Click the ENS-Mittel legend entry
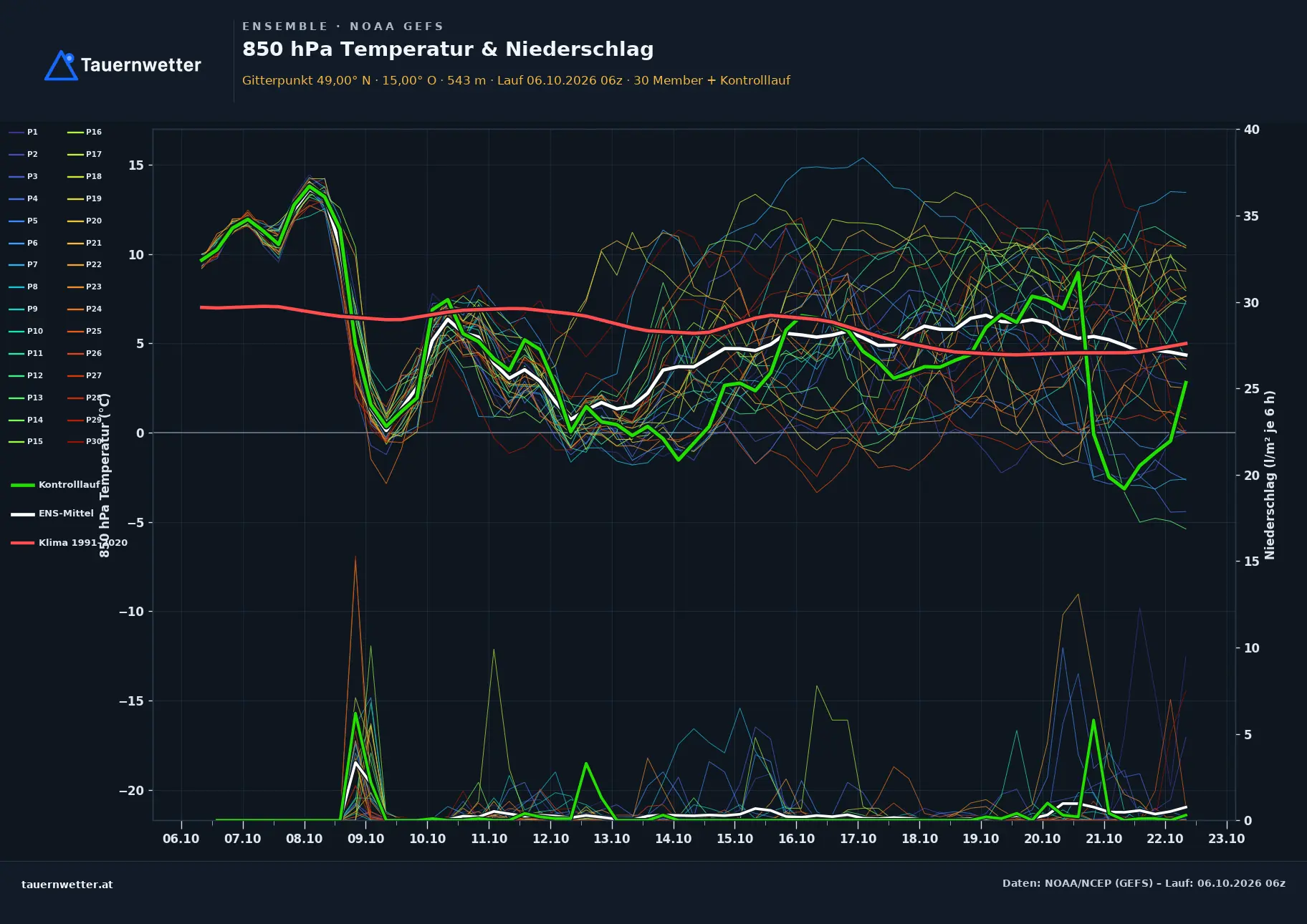This screenshot has height=924, width=1307. pyautogui.click(x=52, y=514)
